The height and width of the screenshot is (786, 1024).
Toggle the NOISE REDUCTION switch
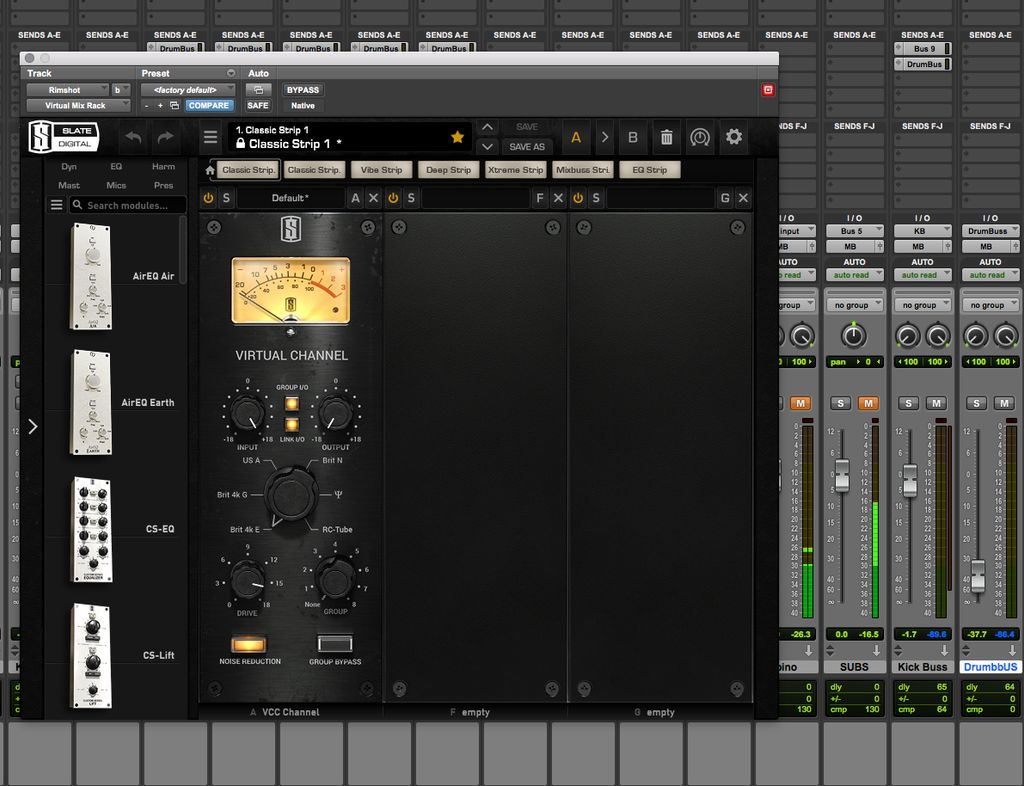(x=249, y=644)
